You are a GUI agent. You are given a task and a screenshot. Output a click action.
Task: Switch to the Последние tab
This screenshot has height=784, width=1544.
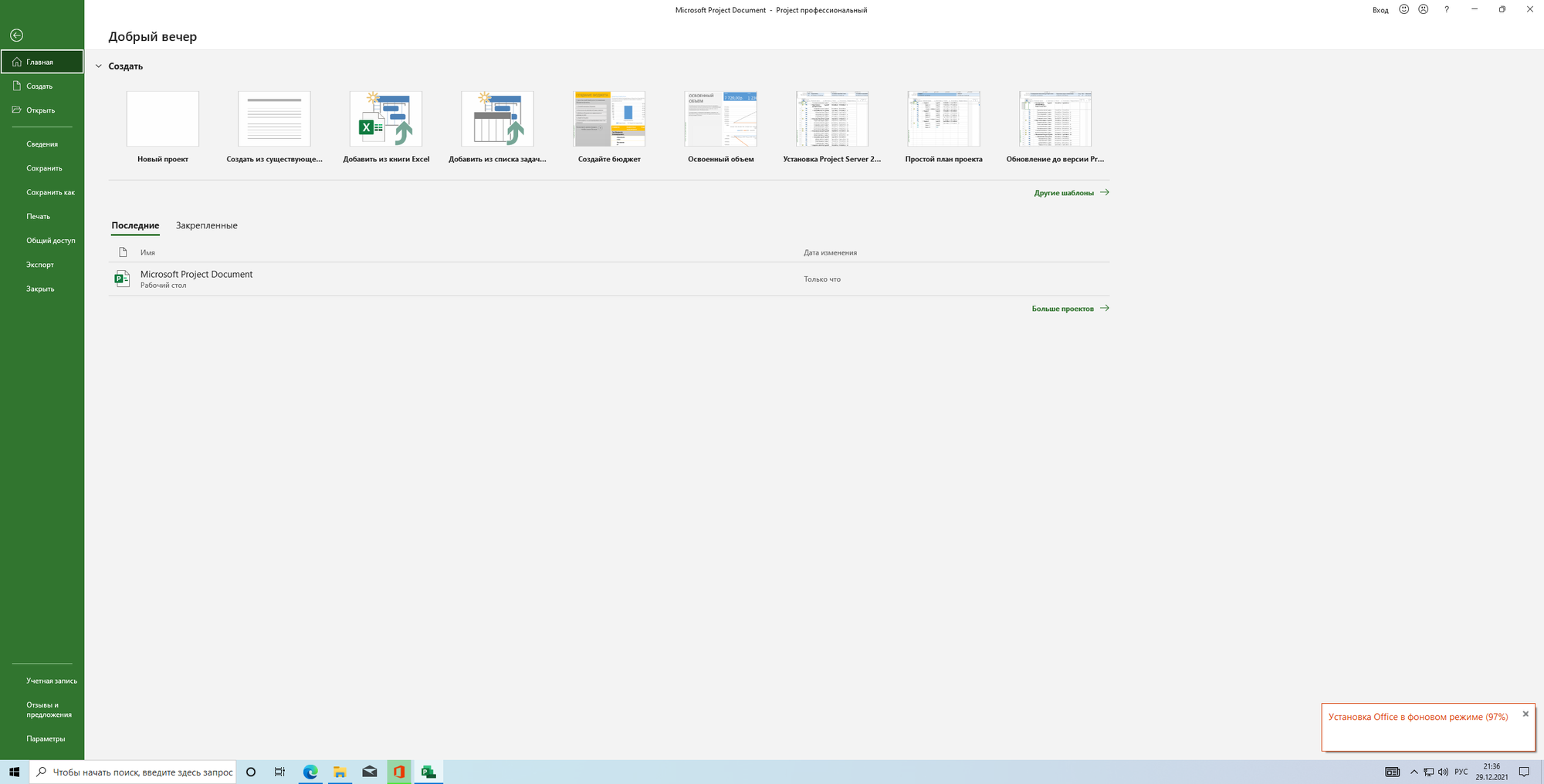tap(135, 225)
